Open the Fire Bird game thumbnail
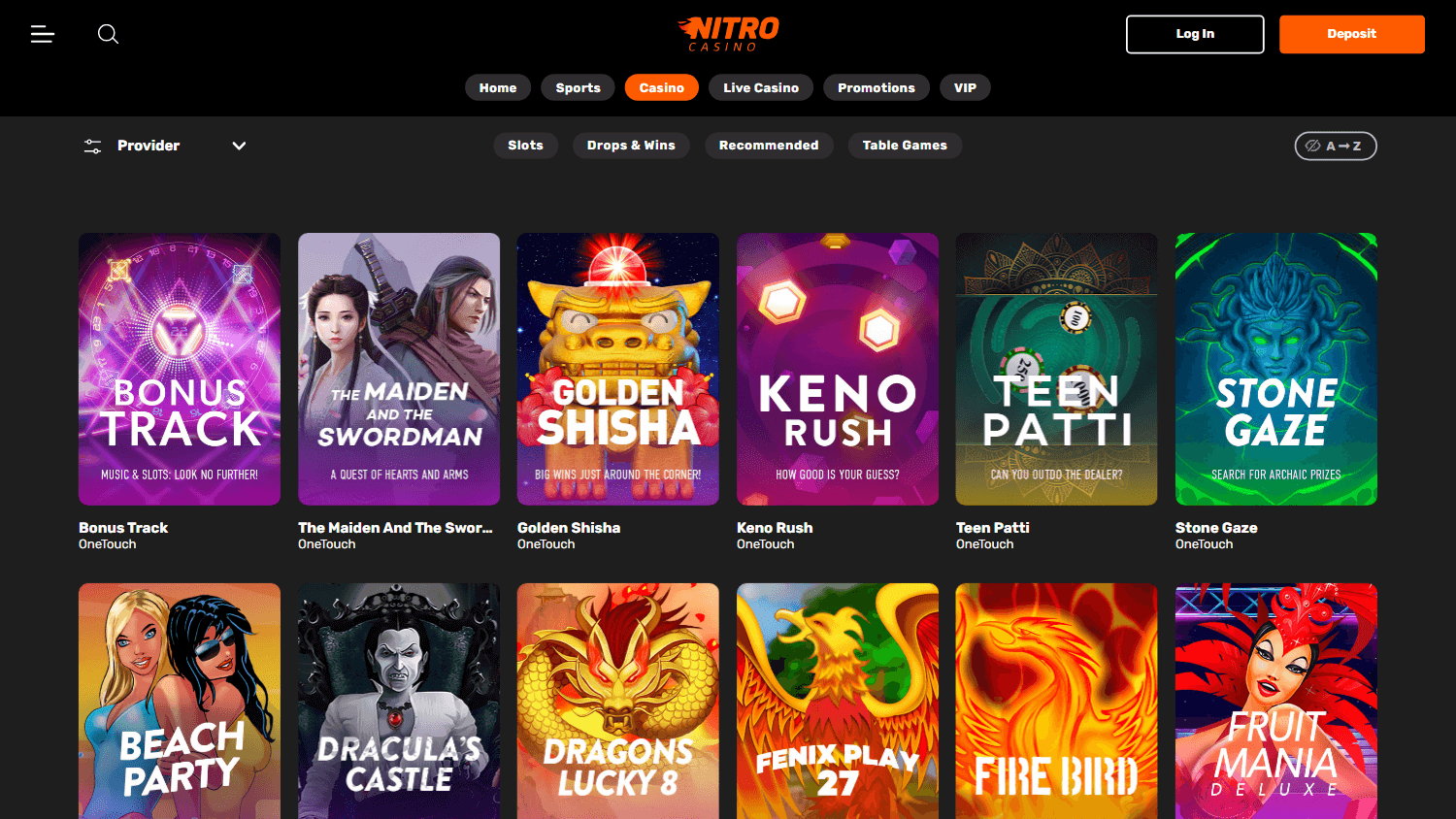The height and width of the screenshot is (819, 1456). (1057, 701)
